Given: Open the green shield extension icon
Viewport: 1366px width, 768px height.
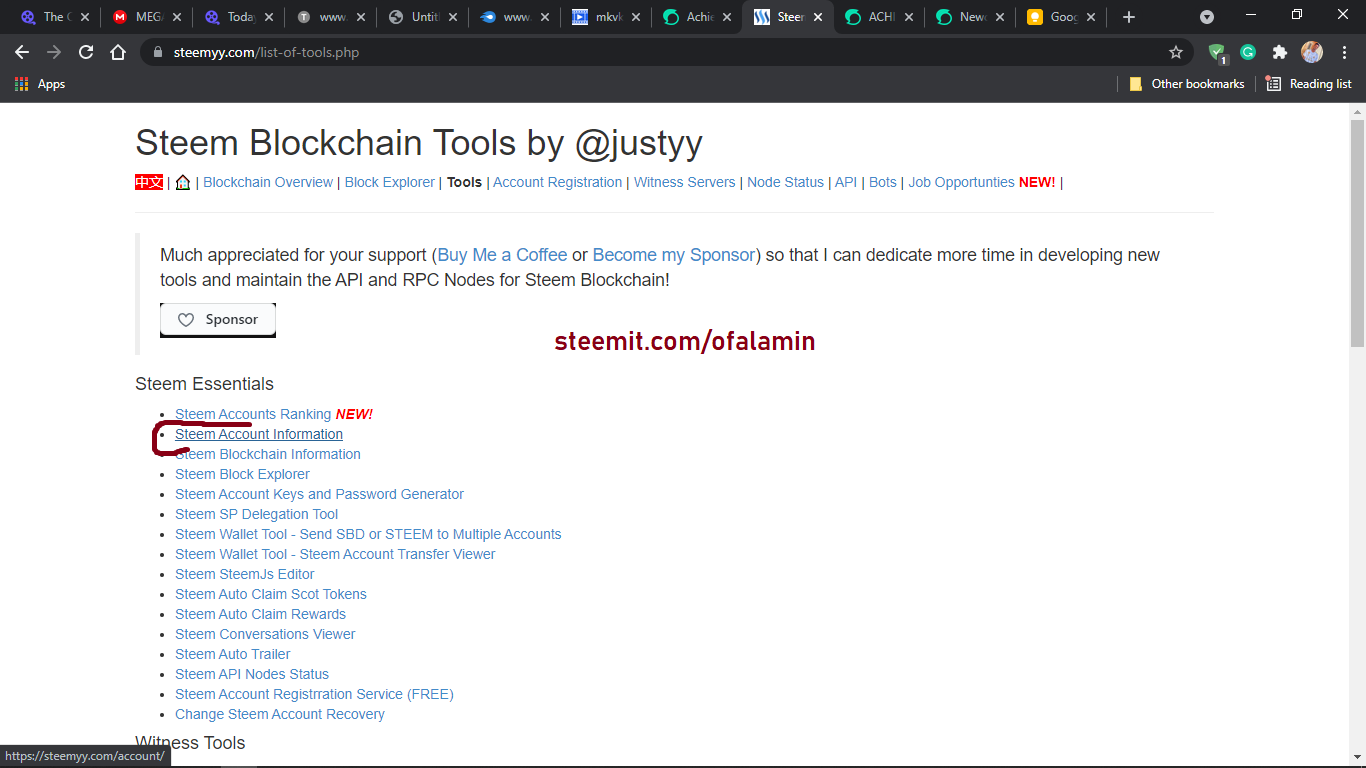Looking at the screenshot, I should pyautogui.click(x=1217, y=53).
